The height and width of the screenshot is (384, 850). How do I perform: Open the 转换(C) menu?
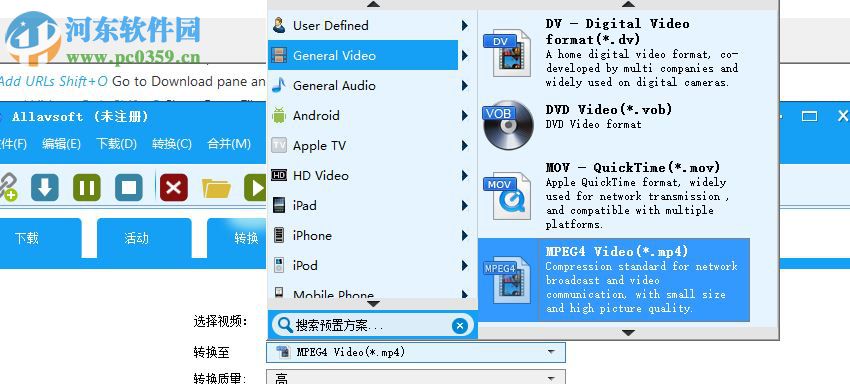click(172, 144)
